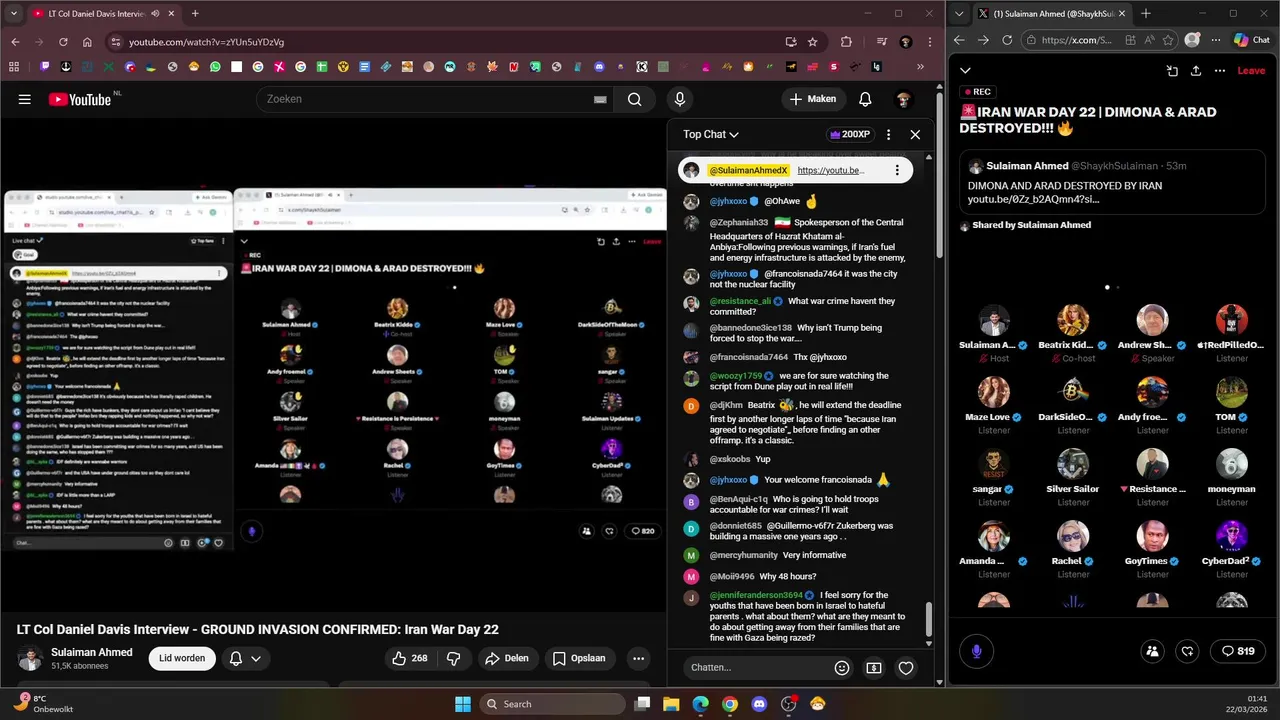The height and width of the screenshot is (720, 1280).
Task: Open the YouTube account avatar menu
Action: [903, 99]
